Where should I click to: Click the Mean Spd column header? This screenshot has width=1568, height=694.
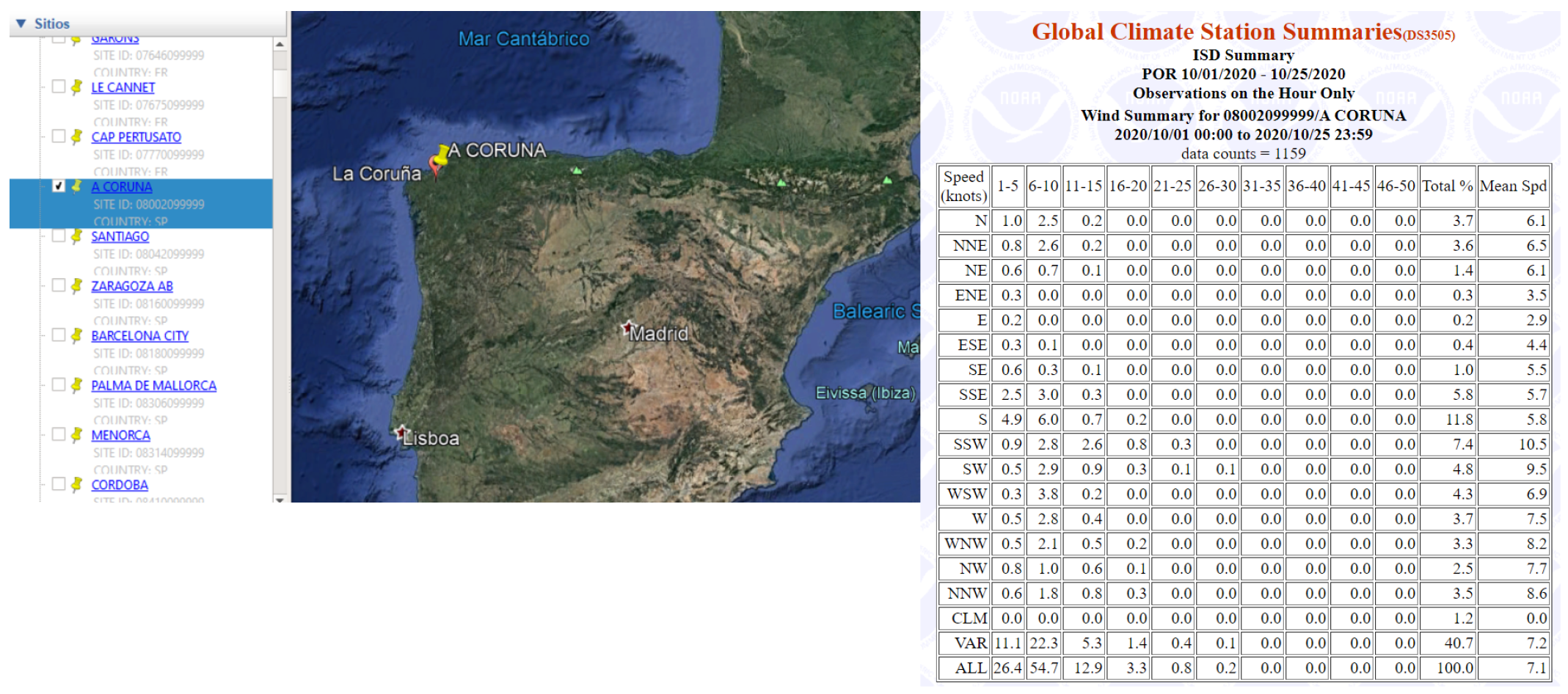[1513, 186]
